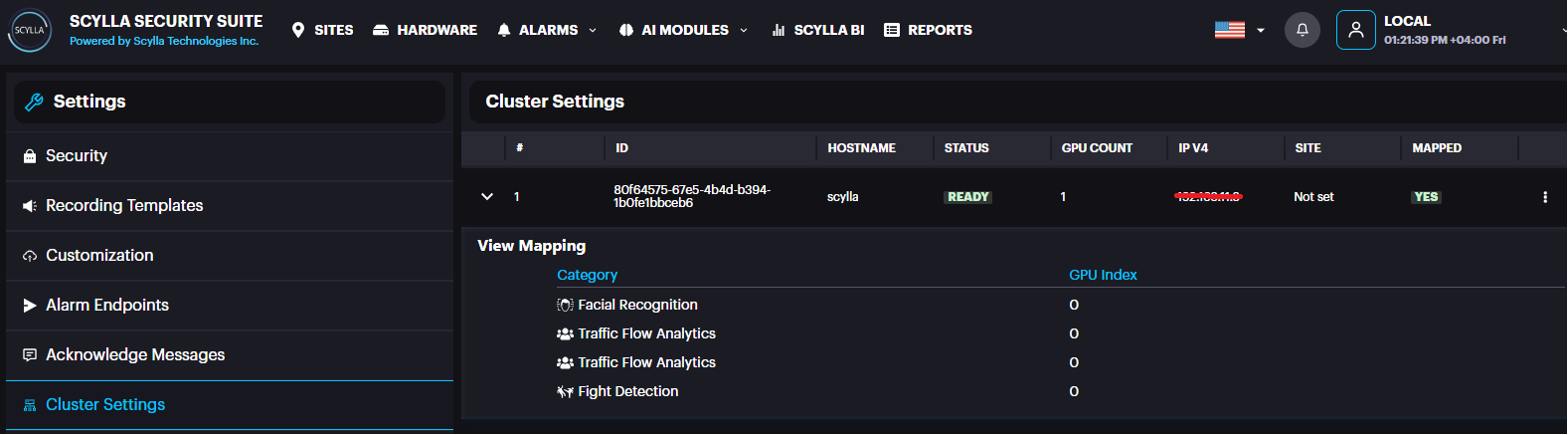
Task: Sort by the GPU Index column header
Action: (x=1103, y=275)
